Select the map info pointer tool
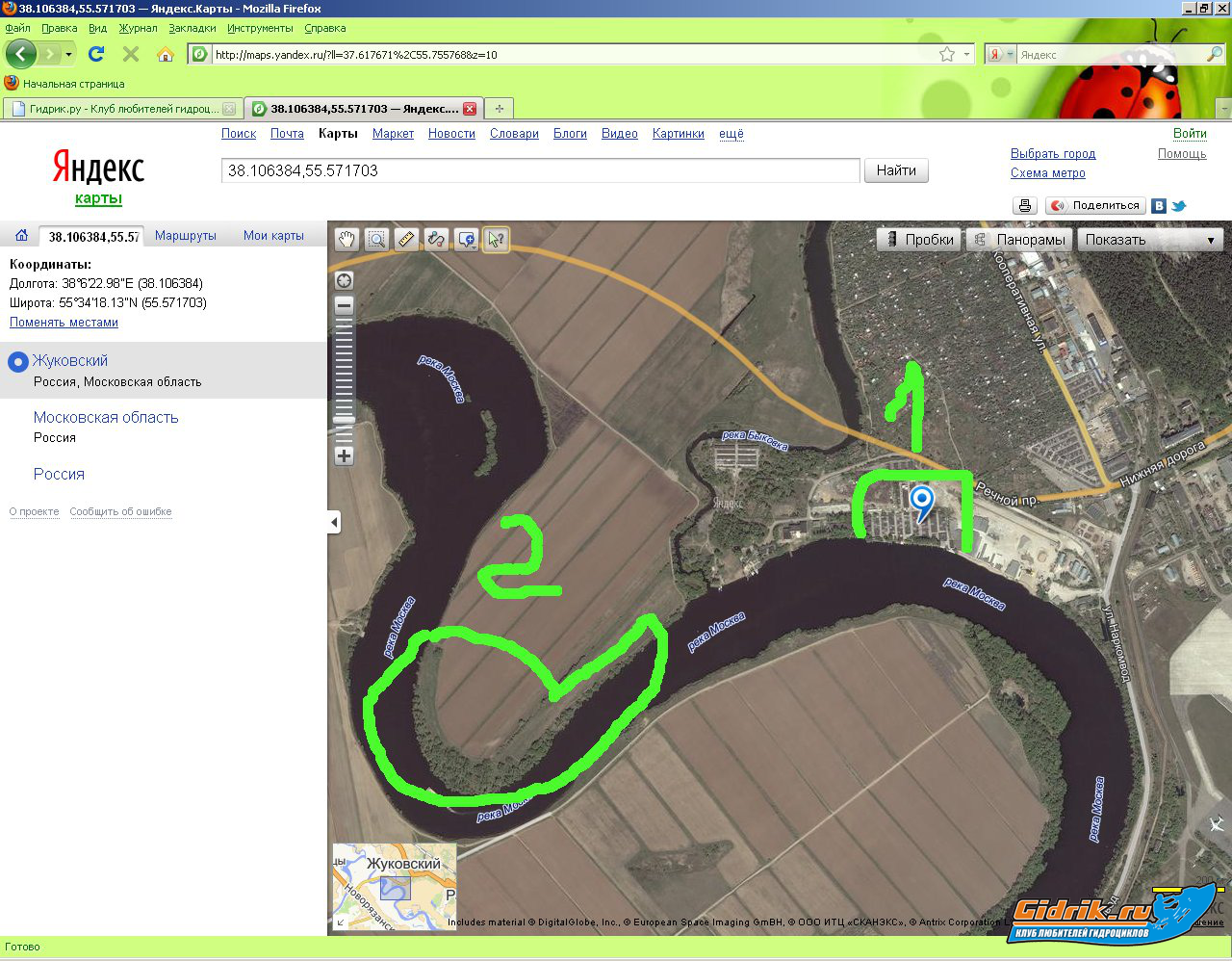1232x961 pixels. coord(496,240)
